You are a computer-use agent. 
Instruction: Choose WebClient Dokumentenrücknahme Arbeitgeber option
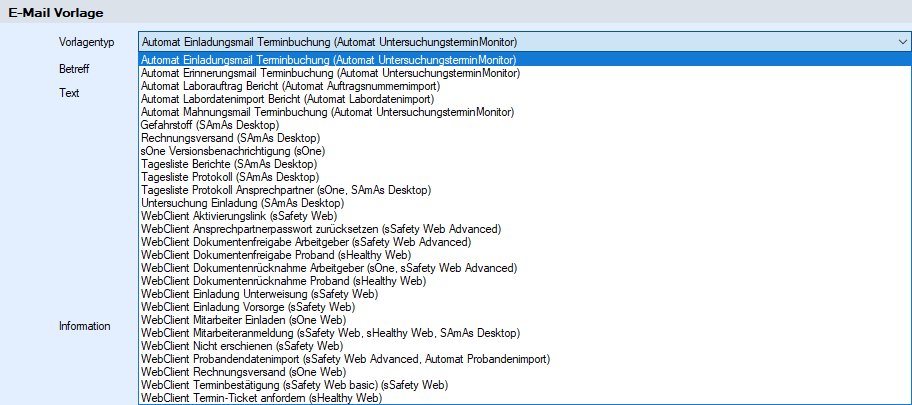pos(525,268)
